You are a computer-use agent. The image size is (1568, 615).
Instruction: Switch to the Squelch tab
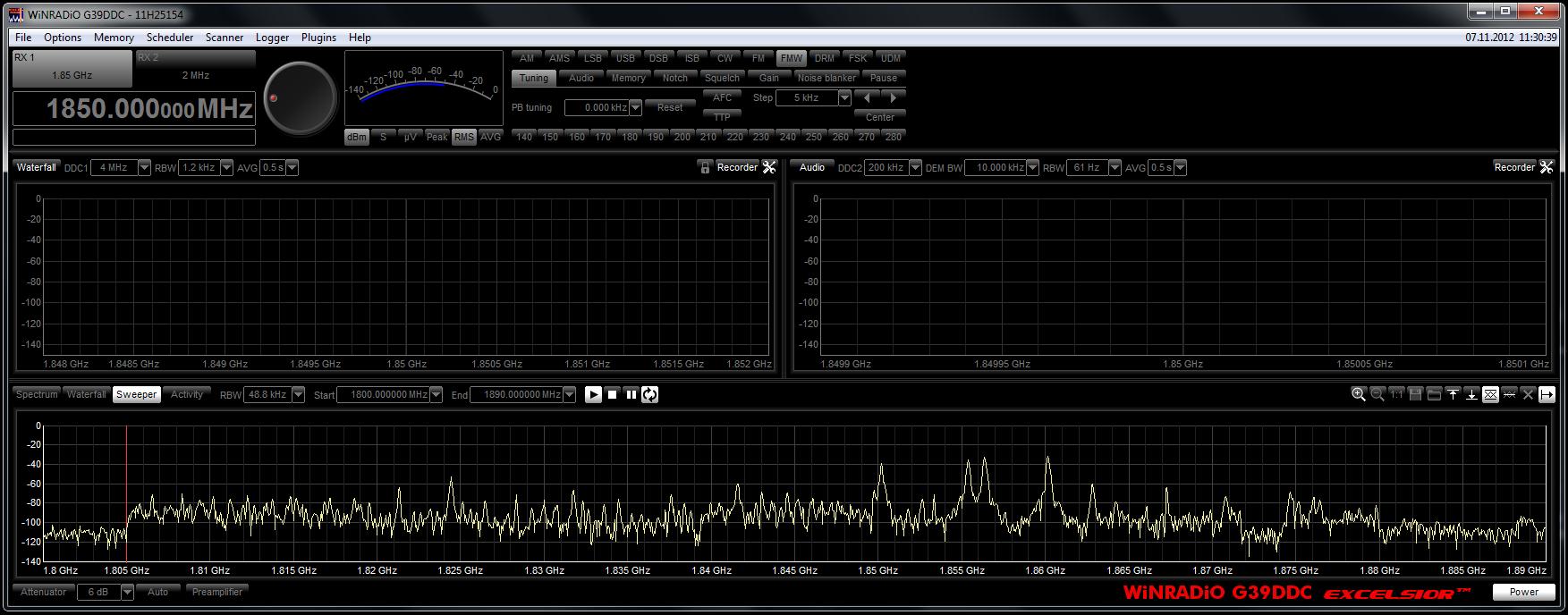coord(722,78)
